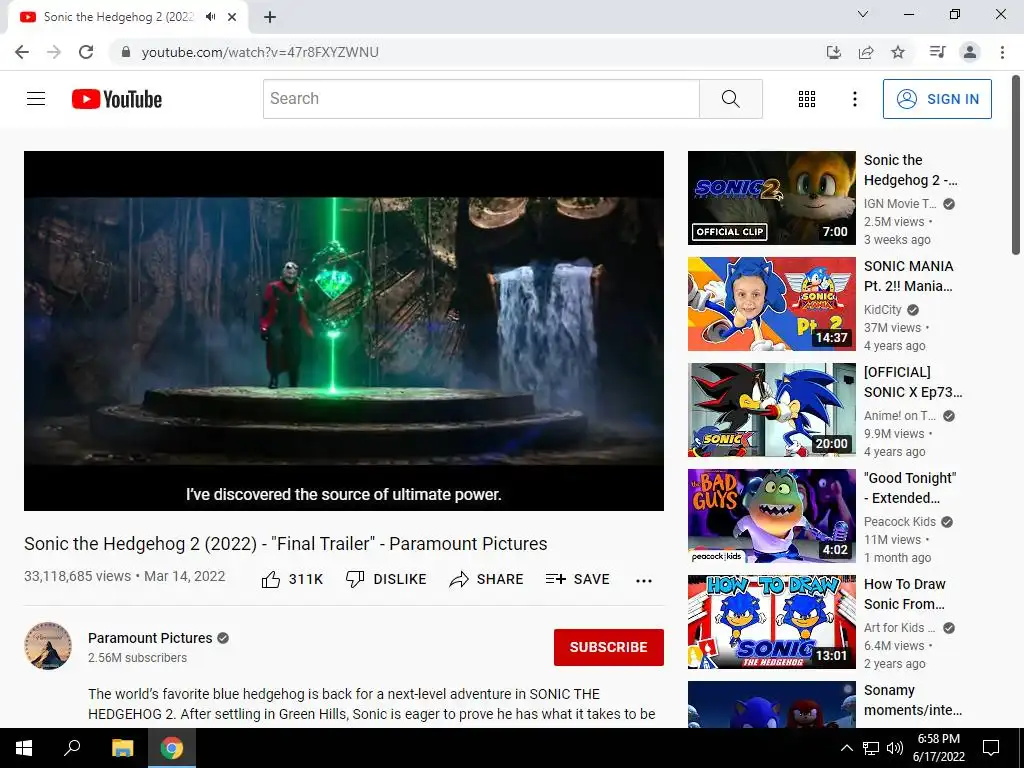Show hidden system tray icons
This screenshot has width=1024, height=768.
pyautogui.click(x=846, y=748)
